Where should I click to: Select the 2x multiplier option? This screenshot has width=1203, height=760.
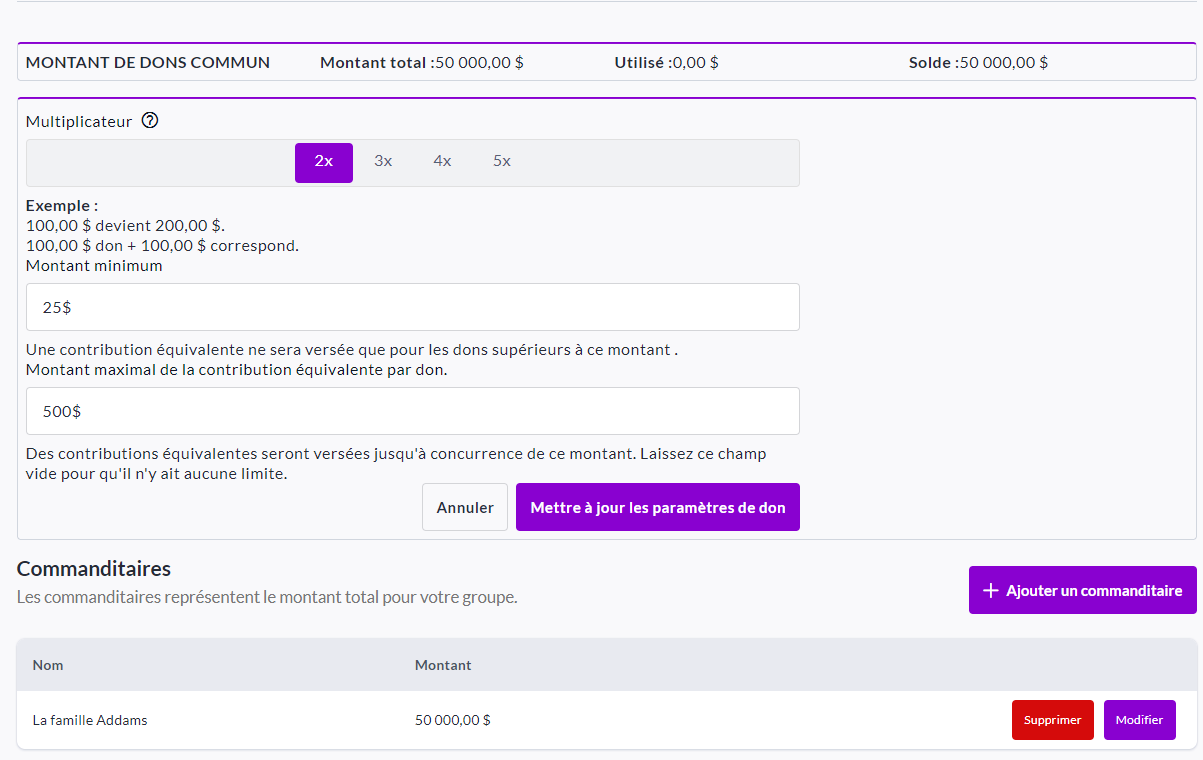(x=323, y=162)
